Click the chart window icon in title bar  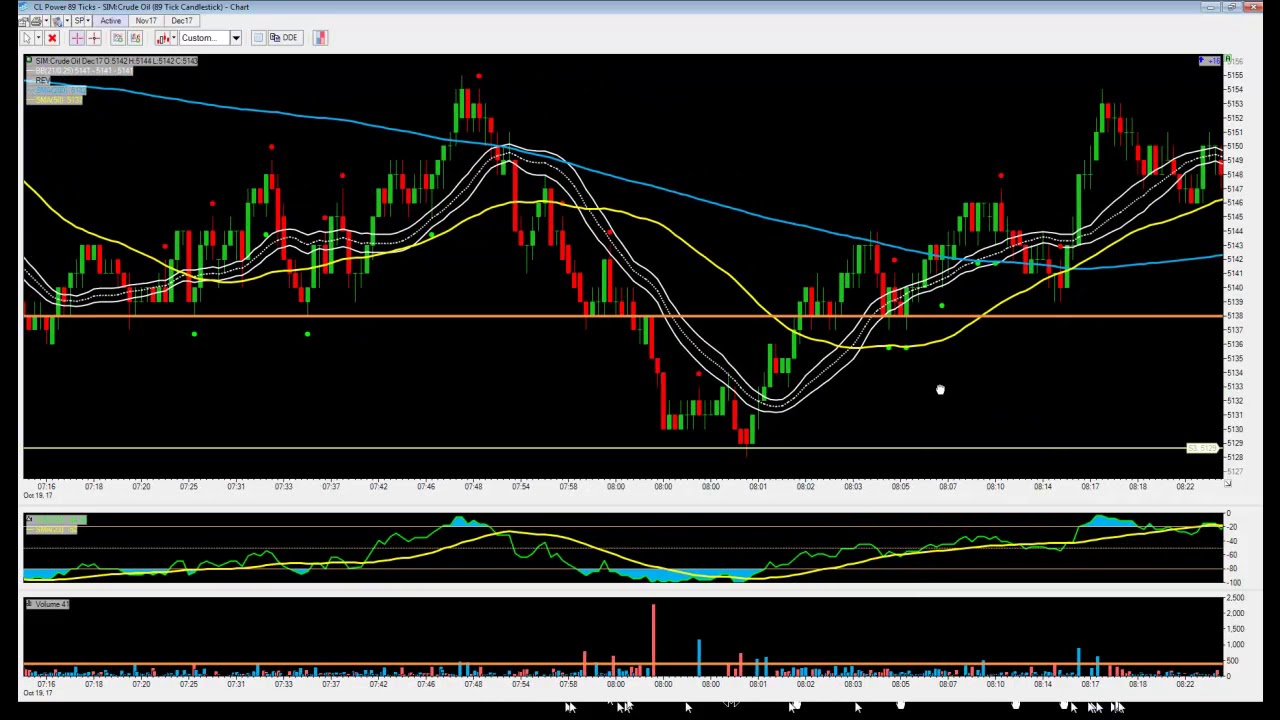[24, 7]
